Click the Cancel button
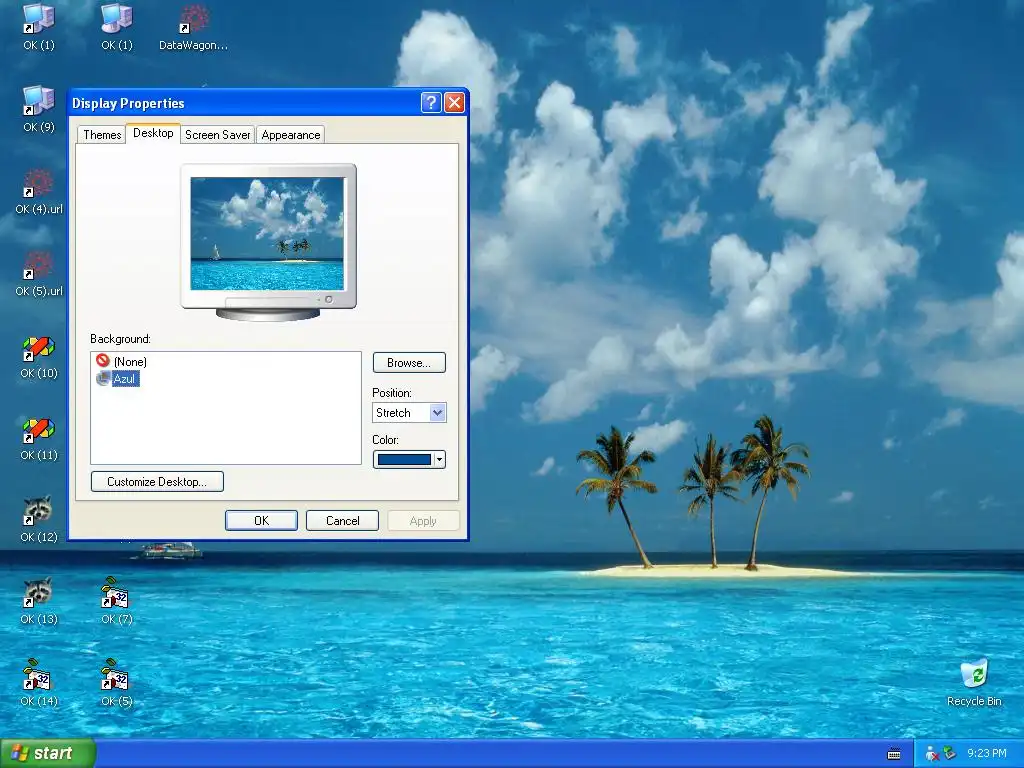Image resolution: width=1024 pixels, height=768 pixels. pos(342,520)
